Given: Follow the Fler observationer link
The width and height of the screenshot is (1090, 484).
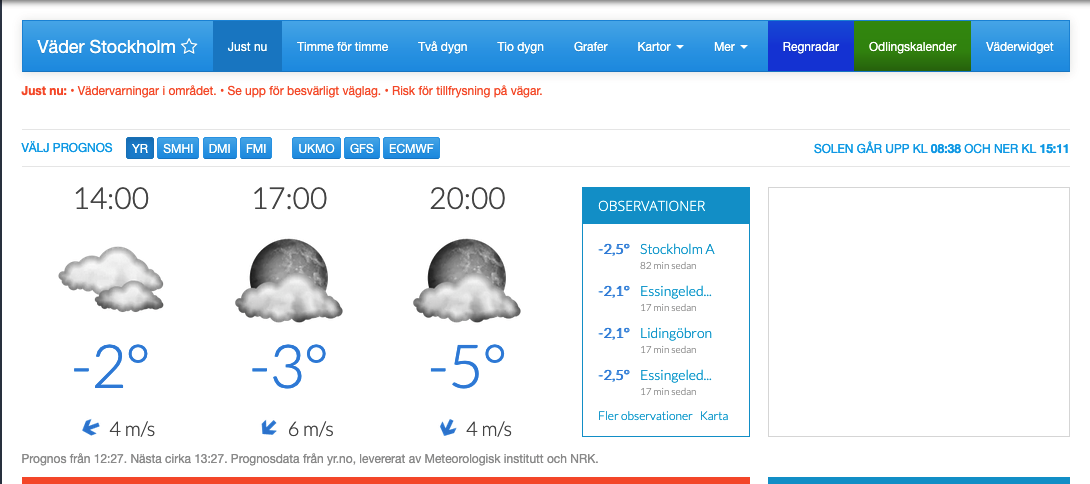Looking at the screenshot, I should click(x=645, y=416).
